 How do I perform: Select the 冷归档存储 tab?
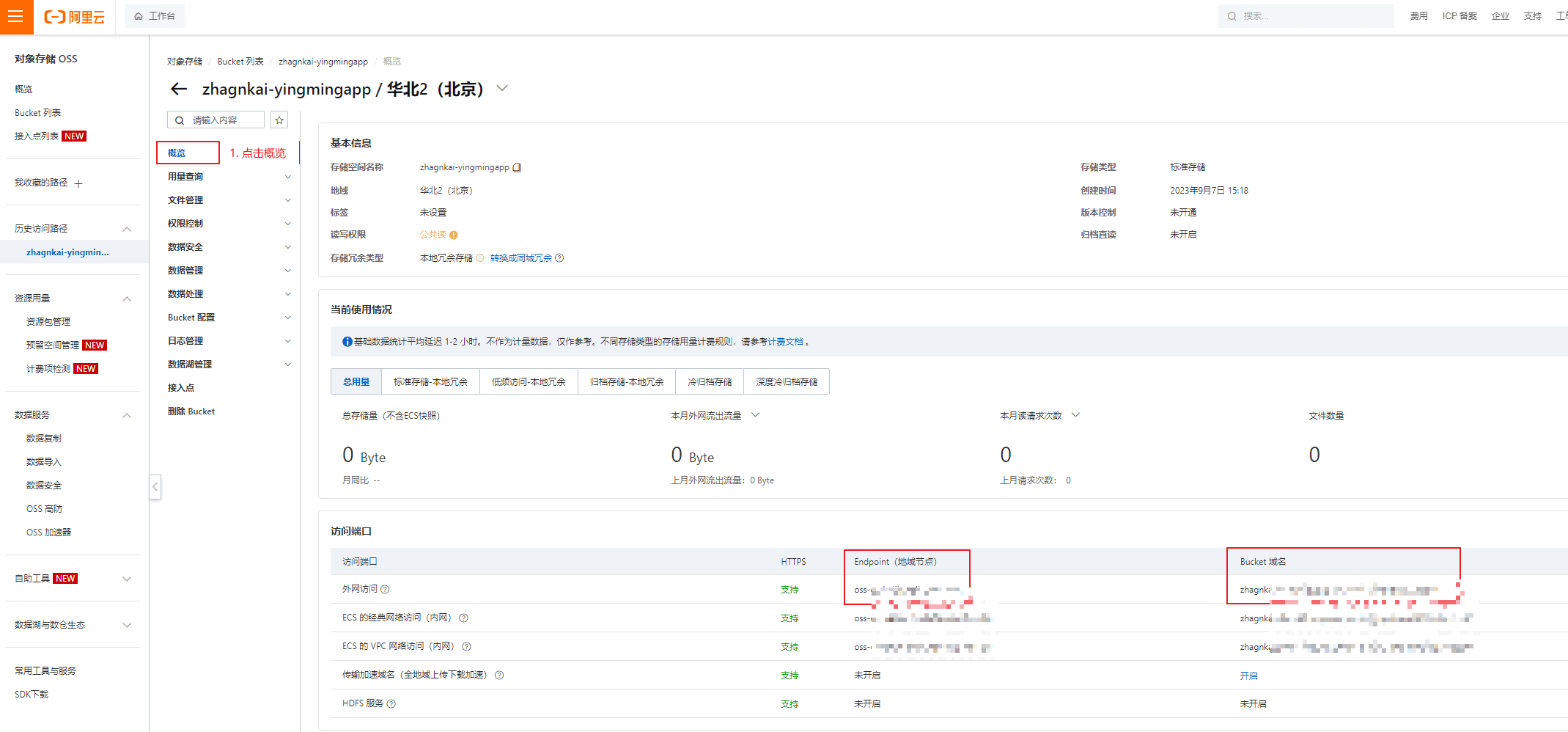tap(710, 381)
